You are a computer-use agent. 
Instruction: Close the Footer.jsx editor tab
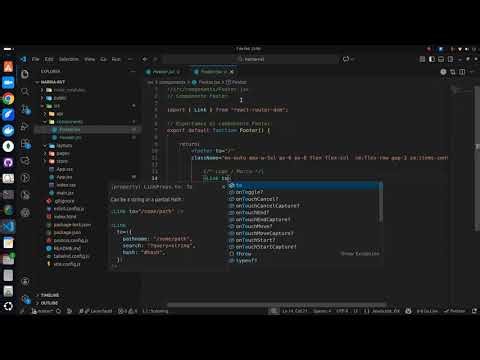232,72
